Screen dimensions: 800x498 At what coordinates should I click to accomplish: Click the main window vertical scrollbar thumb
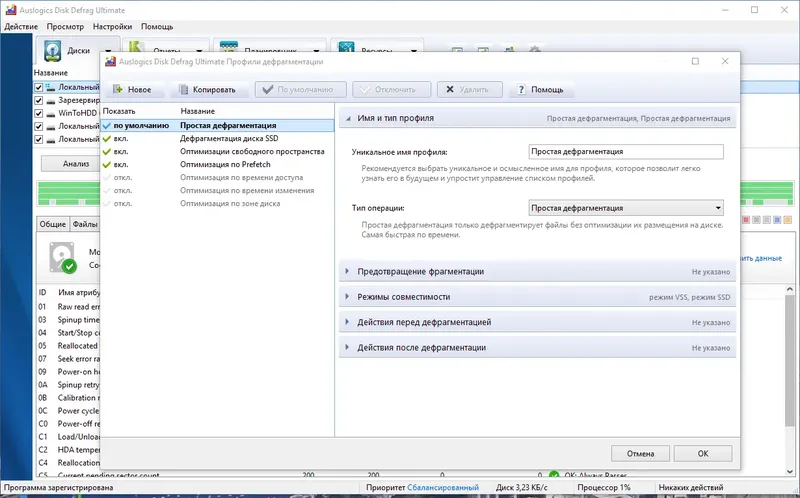pyautogui.click(x=790, y=362)
